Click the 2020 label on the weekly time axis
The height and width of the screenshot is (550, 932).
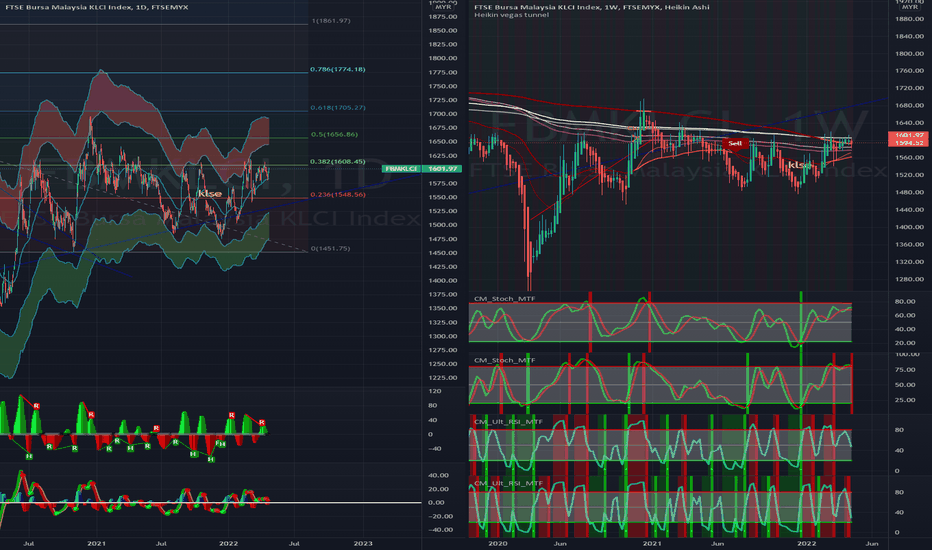[x=498, y=543]
